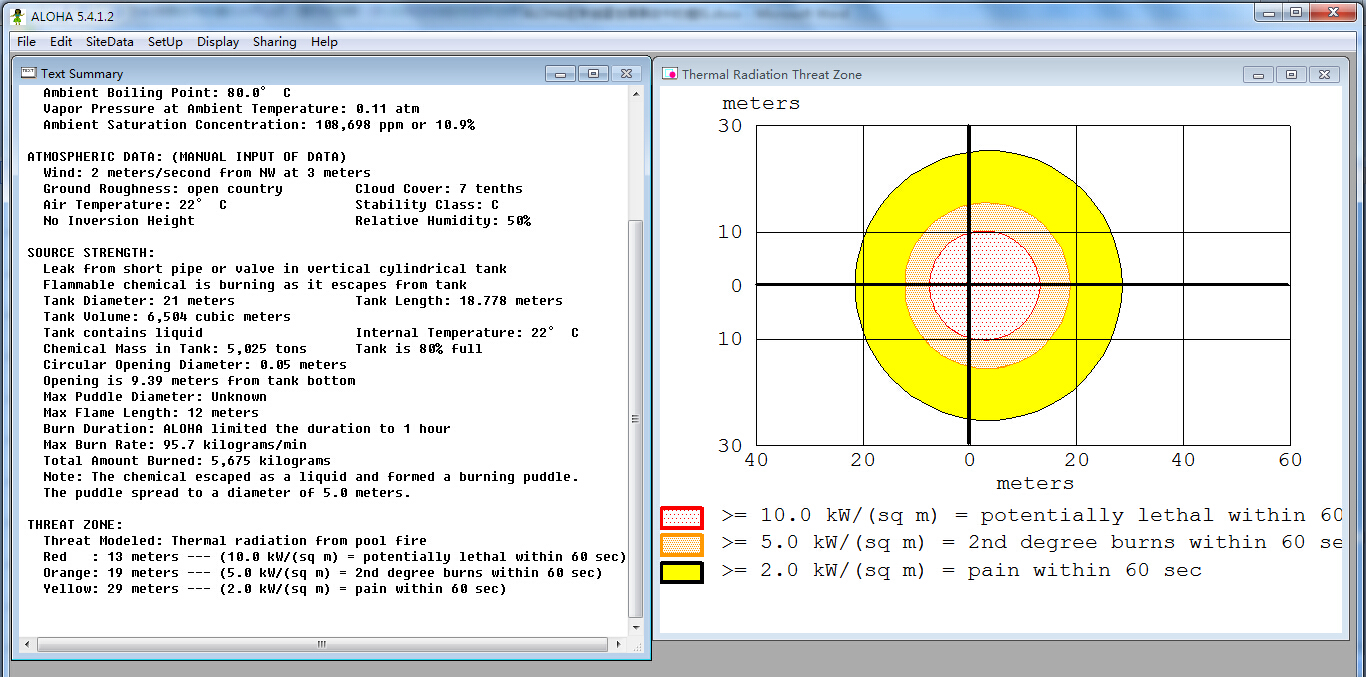Click the red 10.0 kW legend swatch

pyautogui.click(x=682, y=517)
